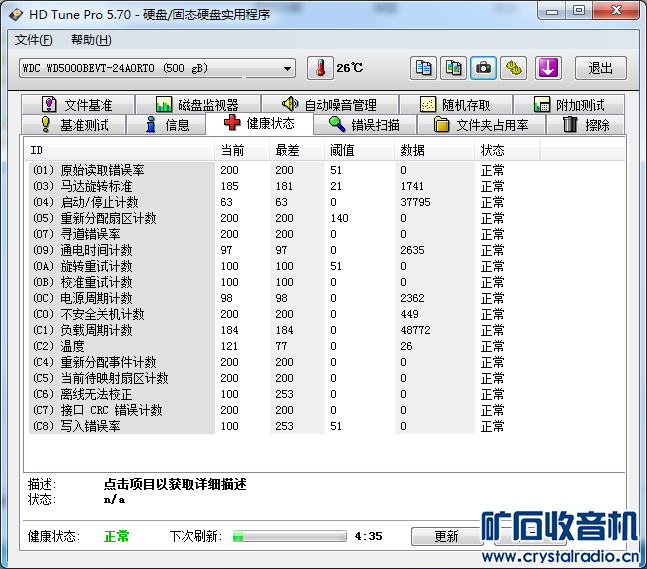Click data value 2635
Screen dimensions: 647x569
pos(412,250)
